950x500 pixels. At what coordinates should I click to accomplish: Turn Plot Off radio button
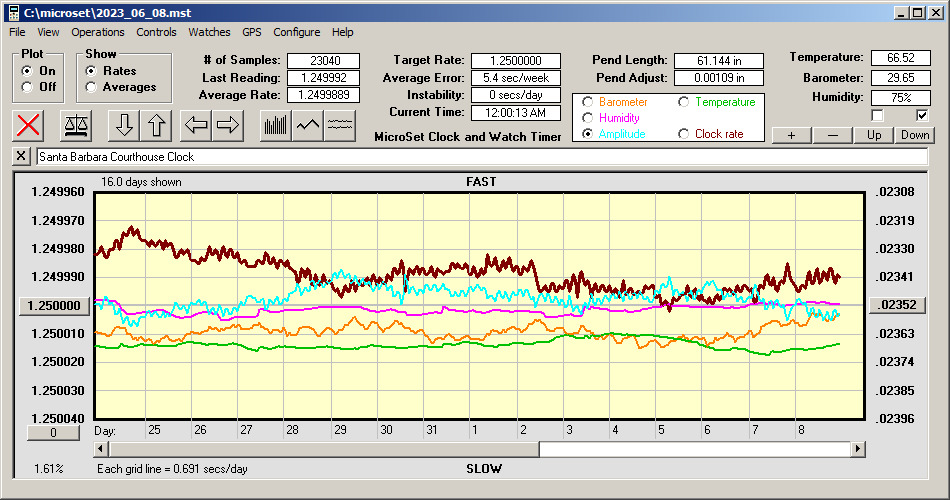click(x=27, y=87)
